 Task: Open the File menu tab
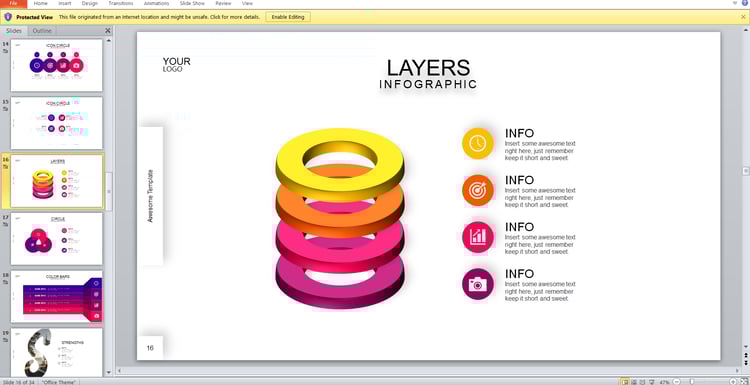tap(13, 3)
